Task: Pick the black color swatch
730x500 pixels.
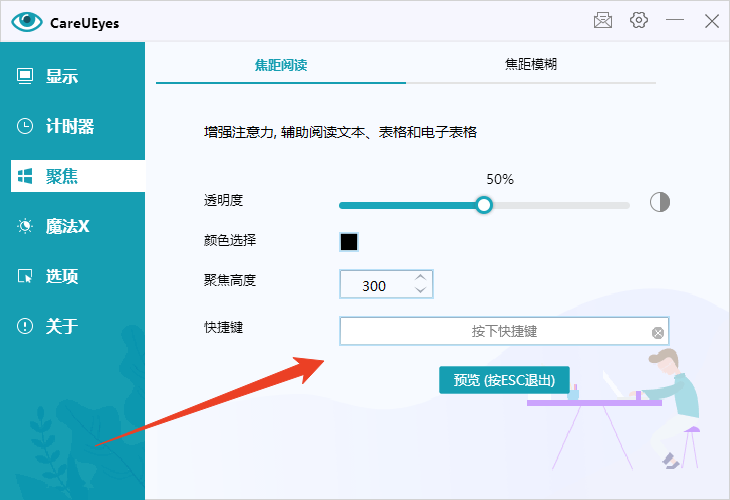Action: [349, 241]
